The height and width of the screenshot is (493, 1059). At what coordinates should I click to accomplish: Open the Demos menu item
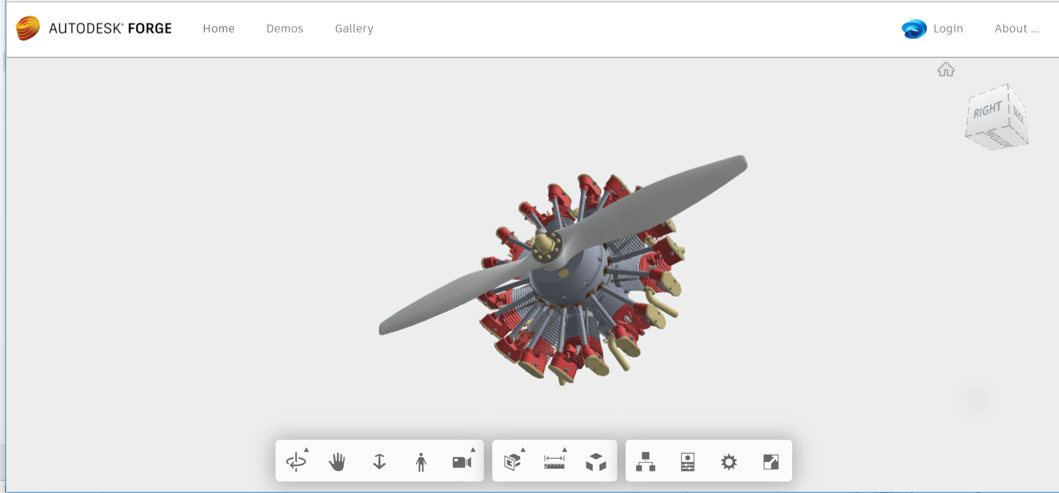click(284, 28)
